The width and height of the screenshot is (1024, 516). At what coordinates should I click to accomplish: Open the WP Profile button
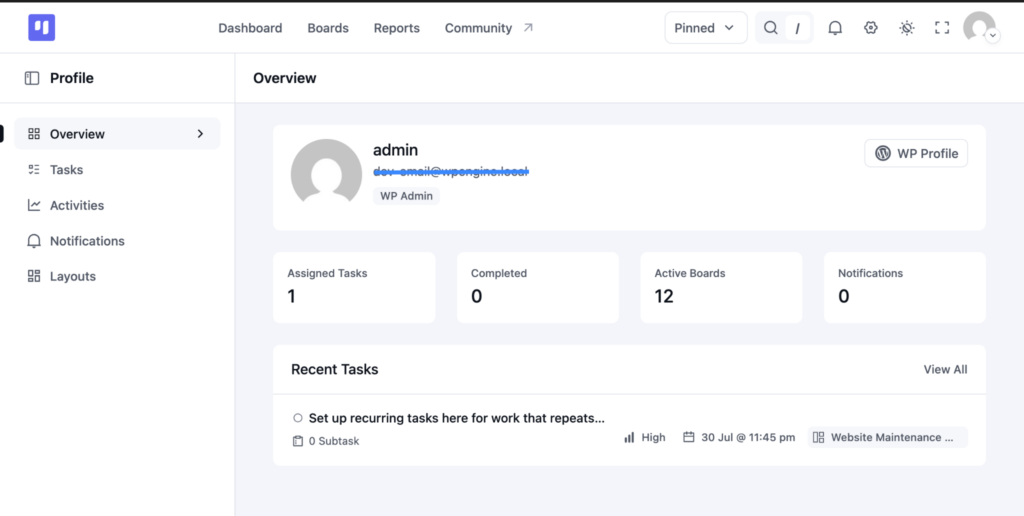click(x=916, y=153)
